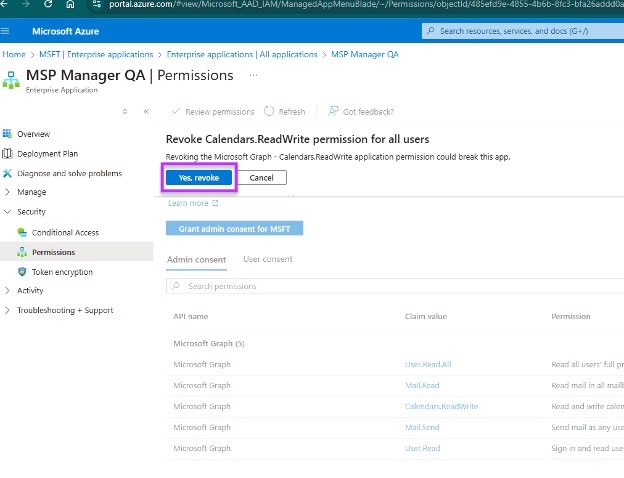Collapse the sidebar with the double chevron

click(146, 111)
